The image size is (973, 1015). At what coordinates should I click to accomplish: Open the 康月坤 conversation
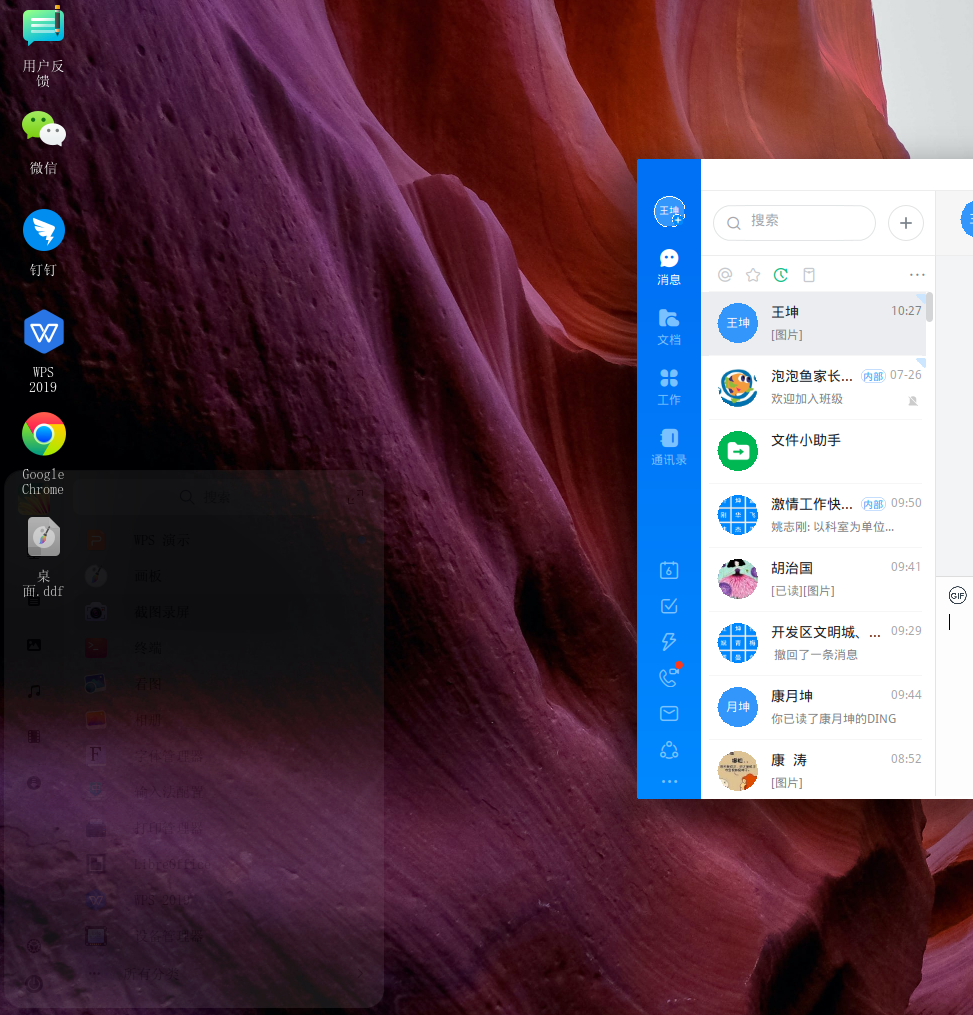[814, 708]
